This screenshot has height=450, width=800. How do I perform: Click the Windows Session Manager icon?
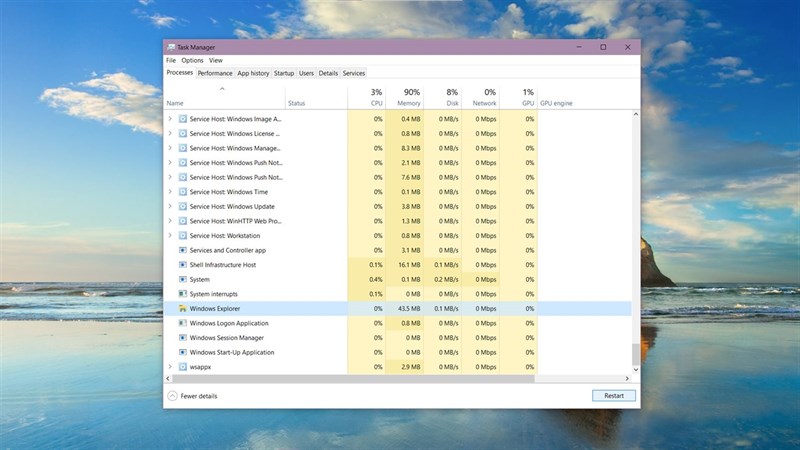(182, 338)
